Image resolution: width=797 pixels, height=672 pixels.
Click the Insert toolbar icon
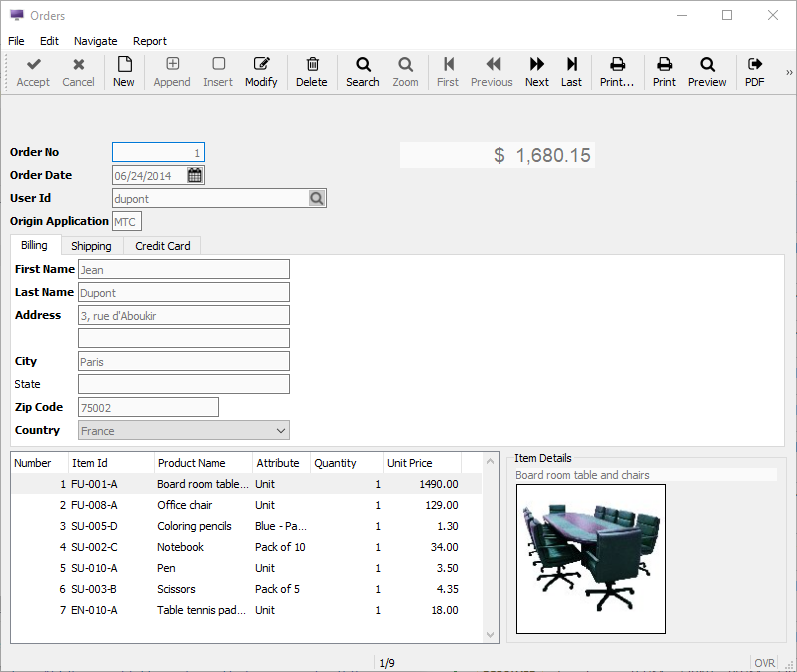pos(218,64)
